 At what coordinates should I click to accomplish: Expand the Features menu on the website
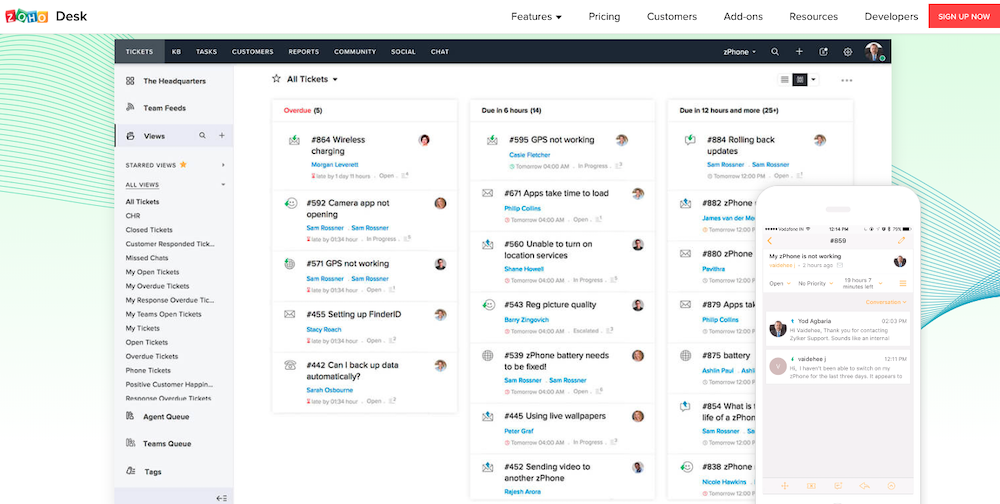tap(536, 17)
